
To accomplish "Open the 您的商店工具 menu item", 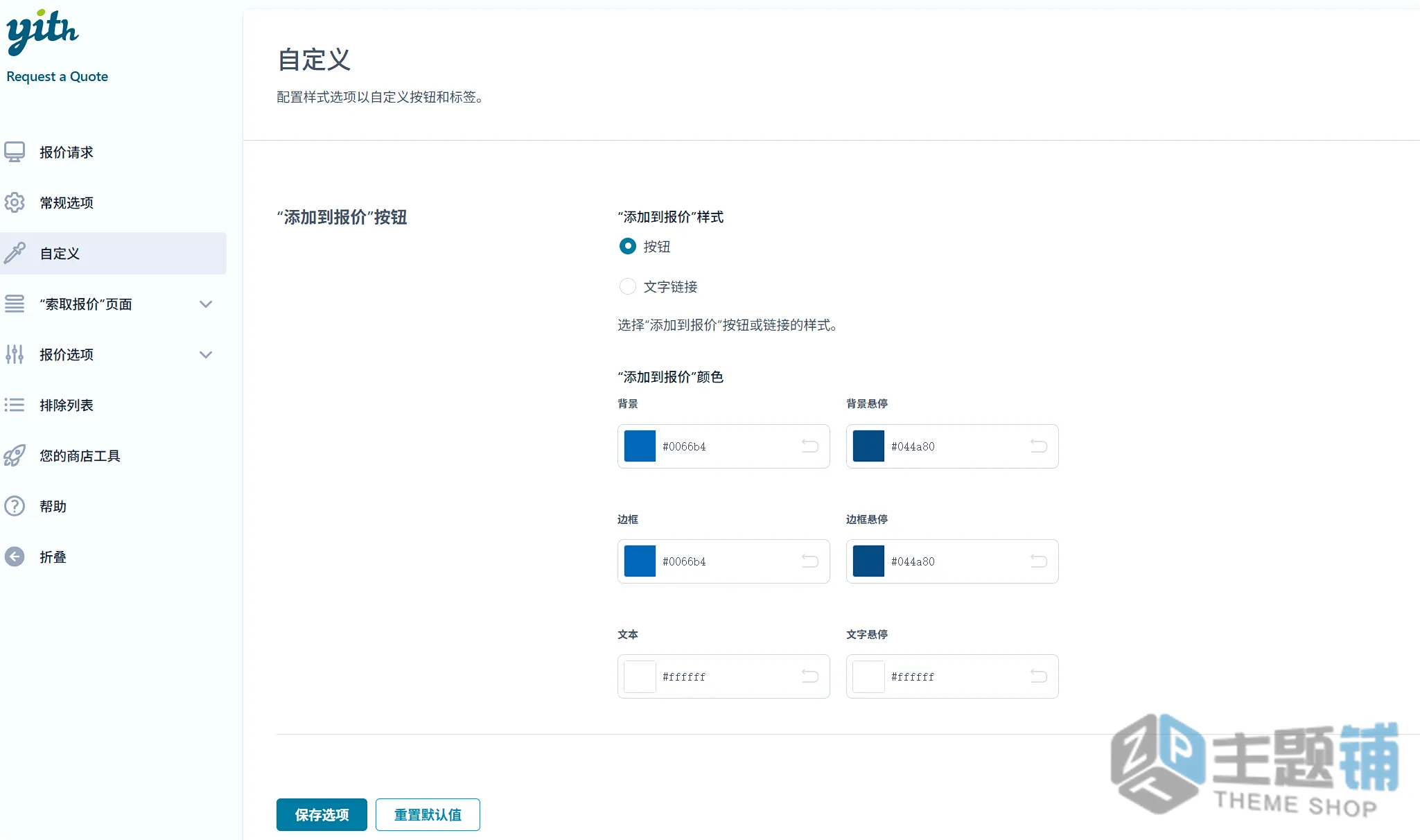I will (x=113, y=455).
